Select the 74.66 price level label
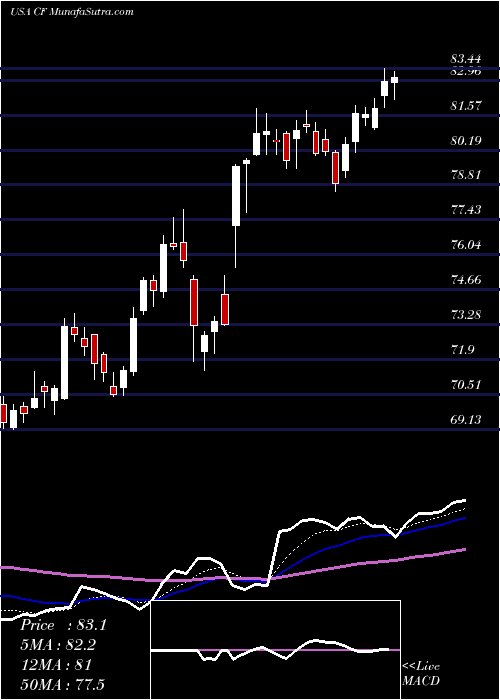500x700 pixels. (467, 279)
